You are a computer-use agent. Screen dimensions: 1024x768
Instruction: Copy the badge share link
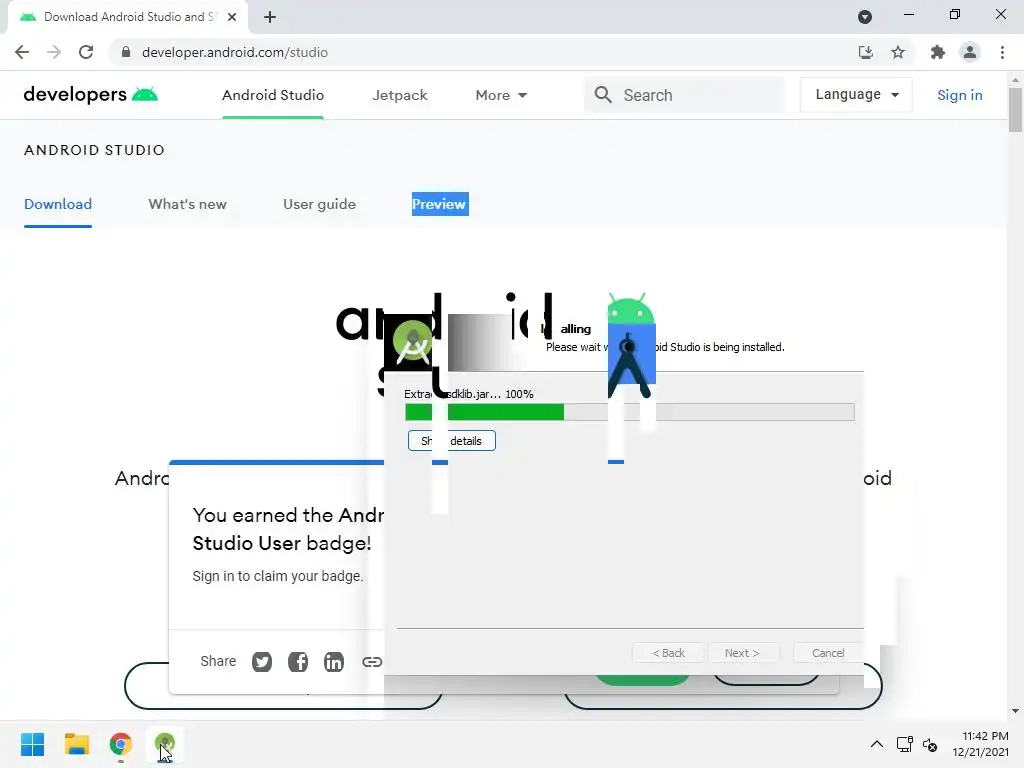tap(372, 662)
